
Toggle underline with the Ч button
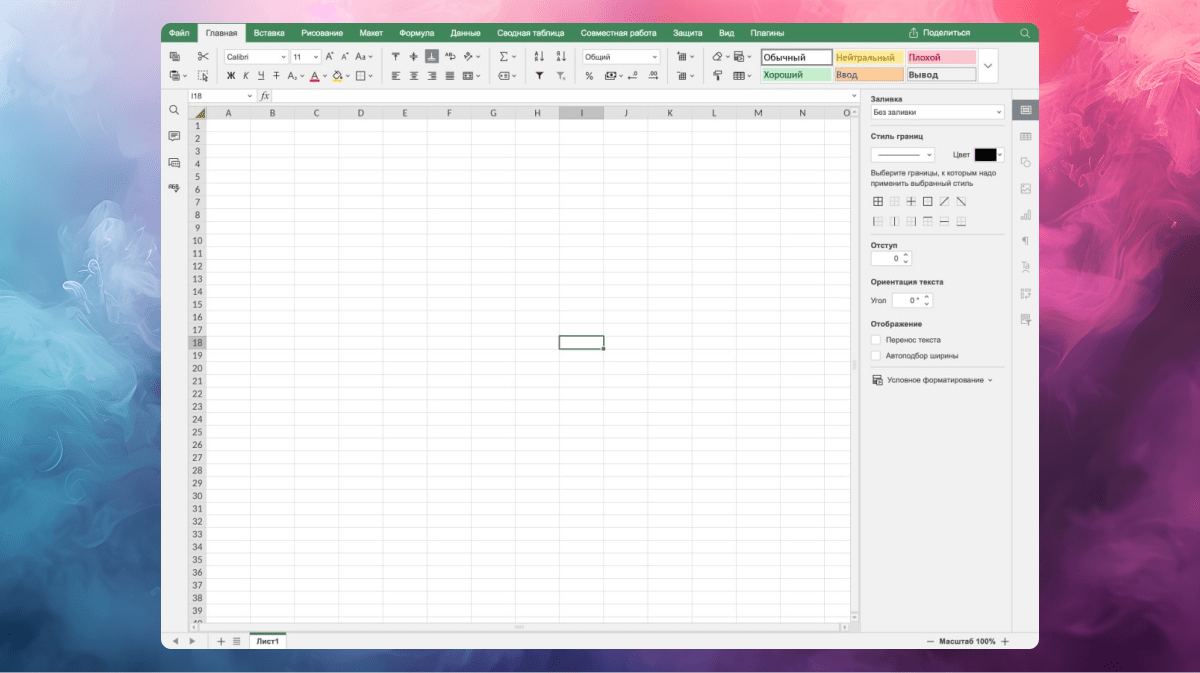[x=261, y=75]
